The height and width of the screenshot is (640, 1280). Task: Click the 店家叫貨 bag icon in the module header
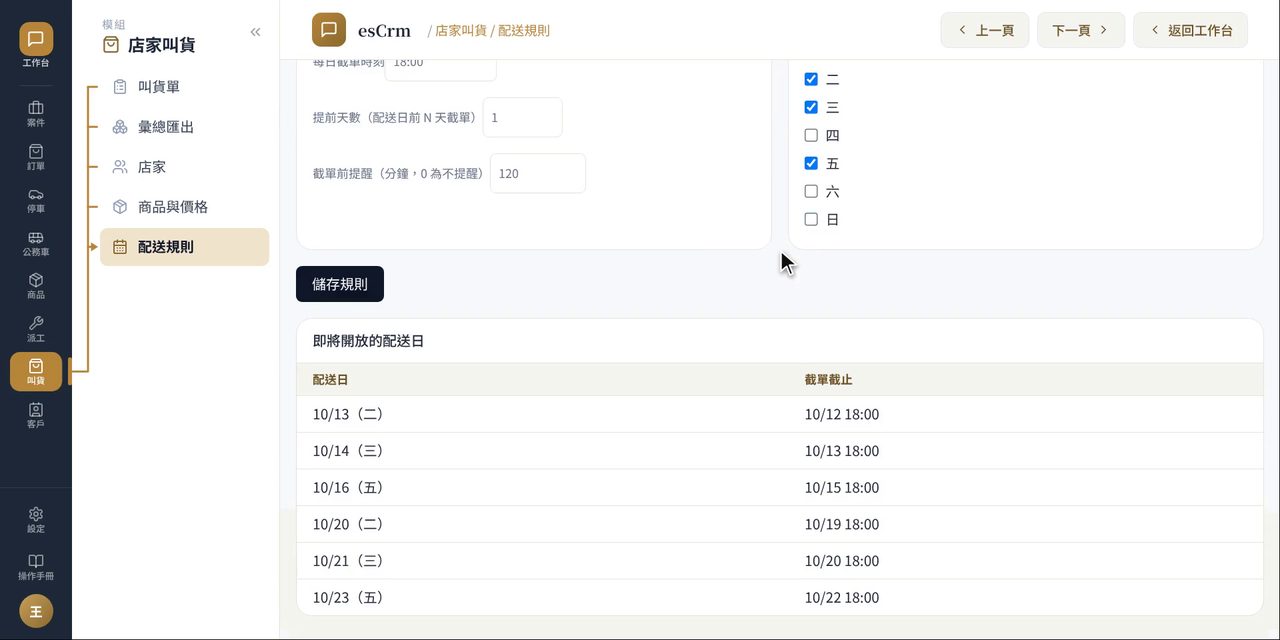111,45
